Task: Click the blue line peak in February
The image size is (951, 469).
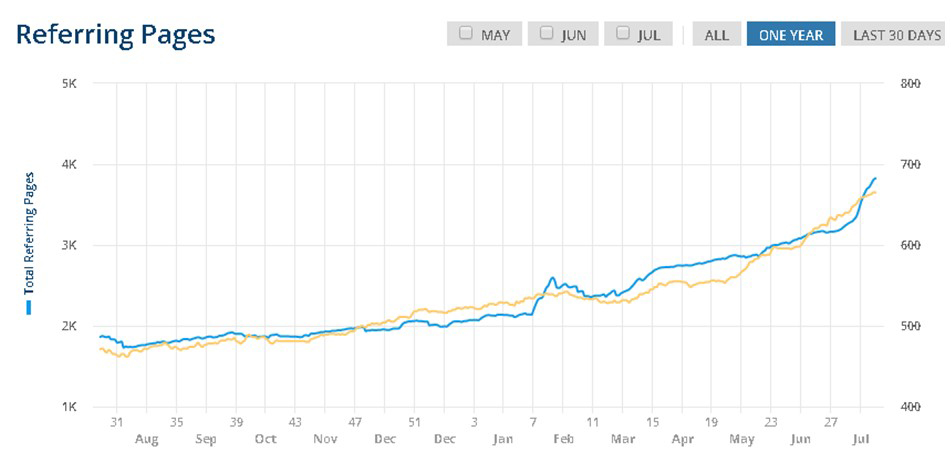Action: [x=552, y=278]
